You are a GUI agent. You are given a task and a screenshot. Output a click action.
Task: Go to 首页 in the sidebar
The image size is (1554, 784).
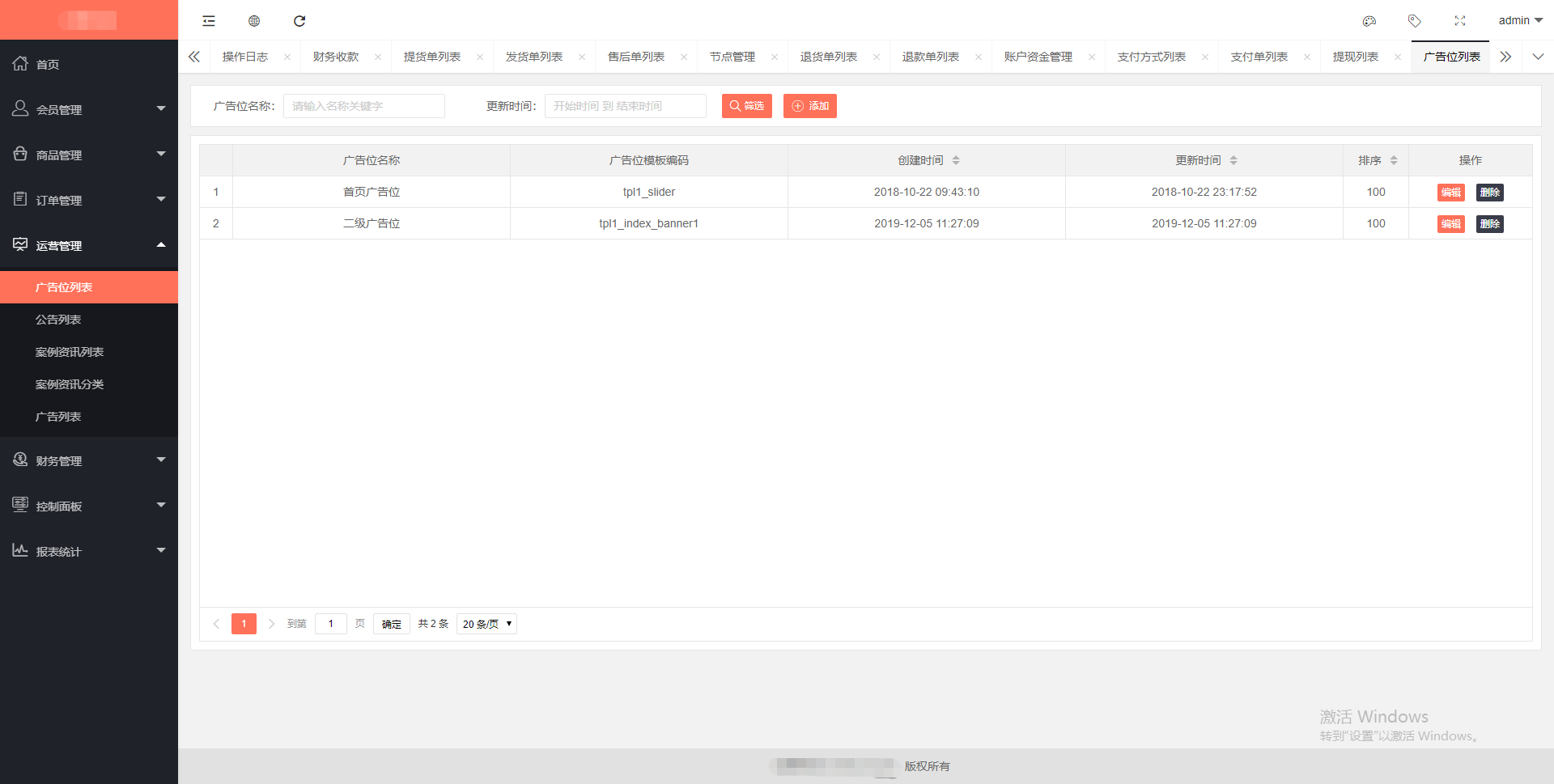point(89,64)
